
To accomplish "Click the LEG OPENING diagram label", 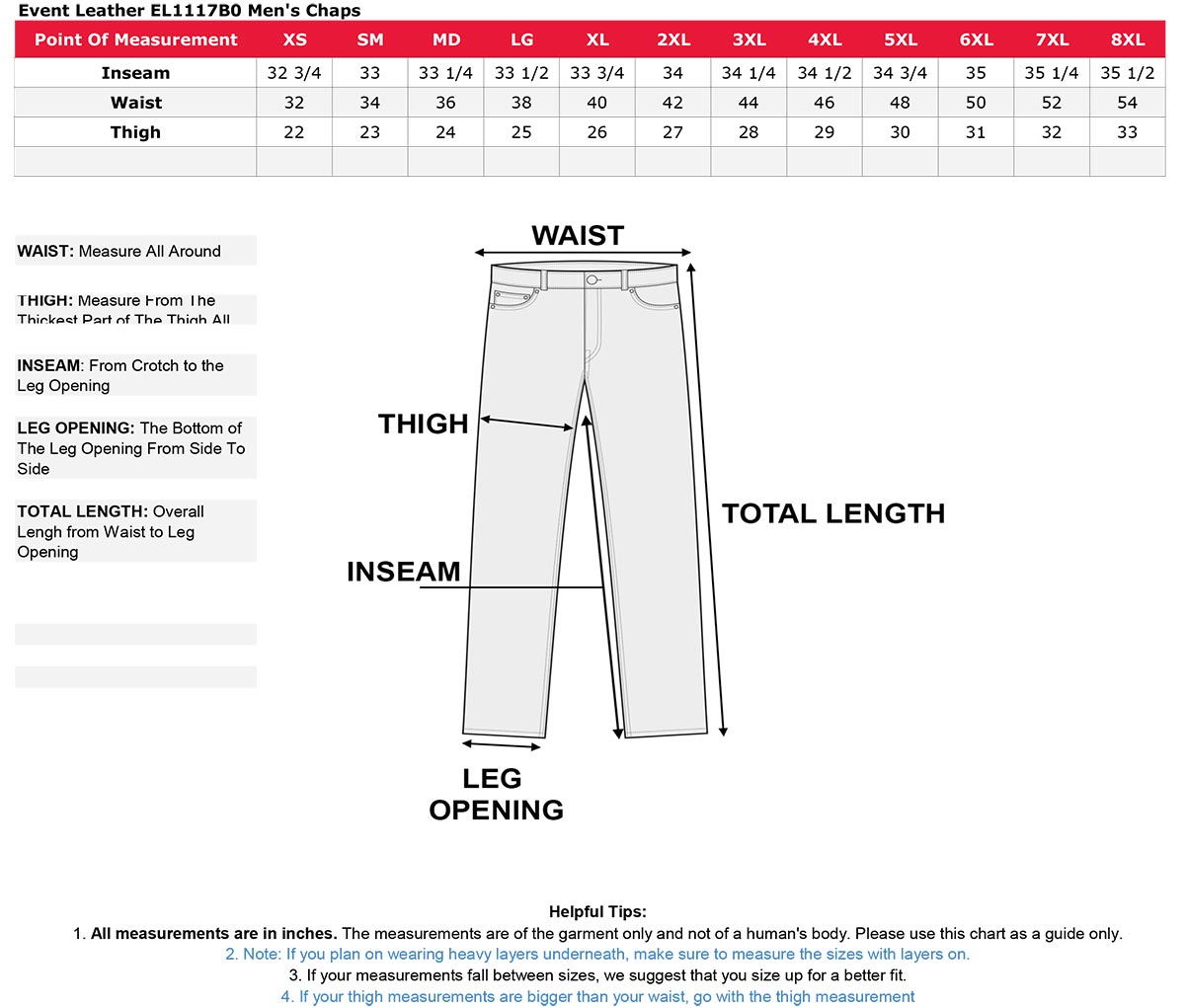I will pos(496,794).
